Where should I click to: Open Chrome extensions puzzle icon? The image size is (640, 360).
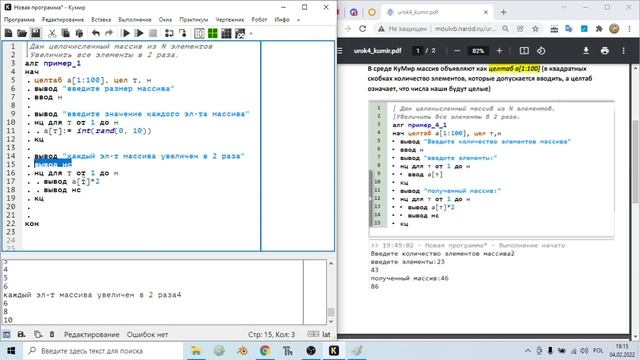599,29
